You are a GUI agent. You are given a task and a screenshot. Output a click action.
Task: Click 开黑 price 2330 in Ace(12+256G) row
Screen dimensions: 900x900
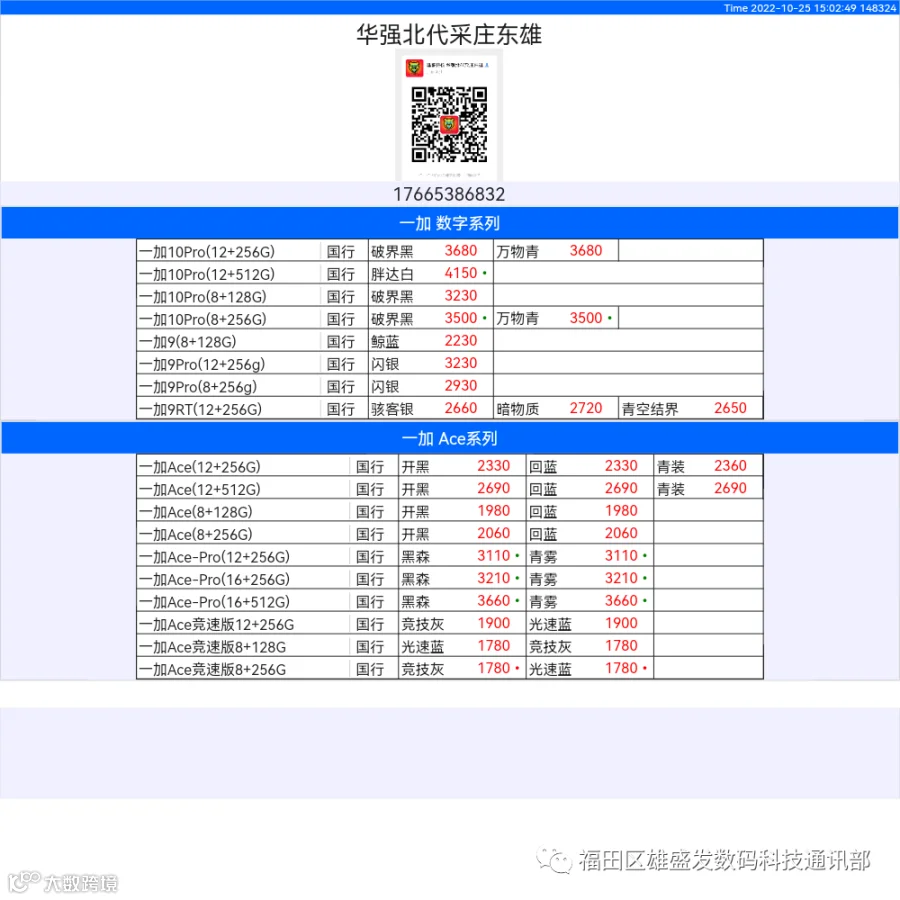coord(494,465)
